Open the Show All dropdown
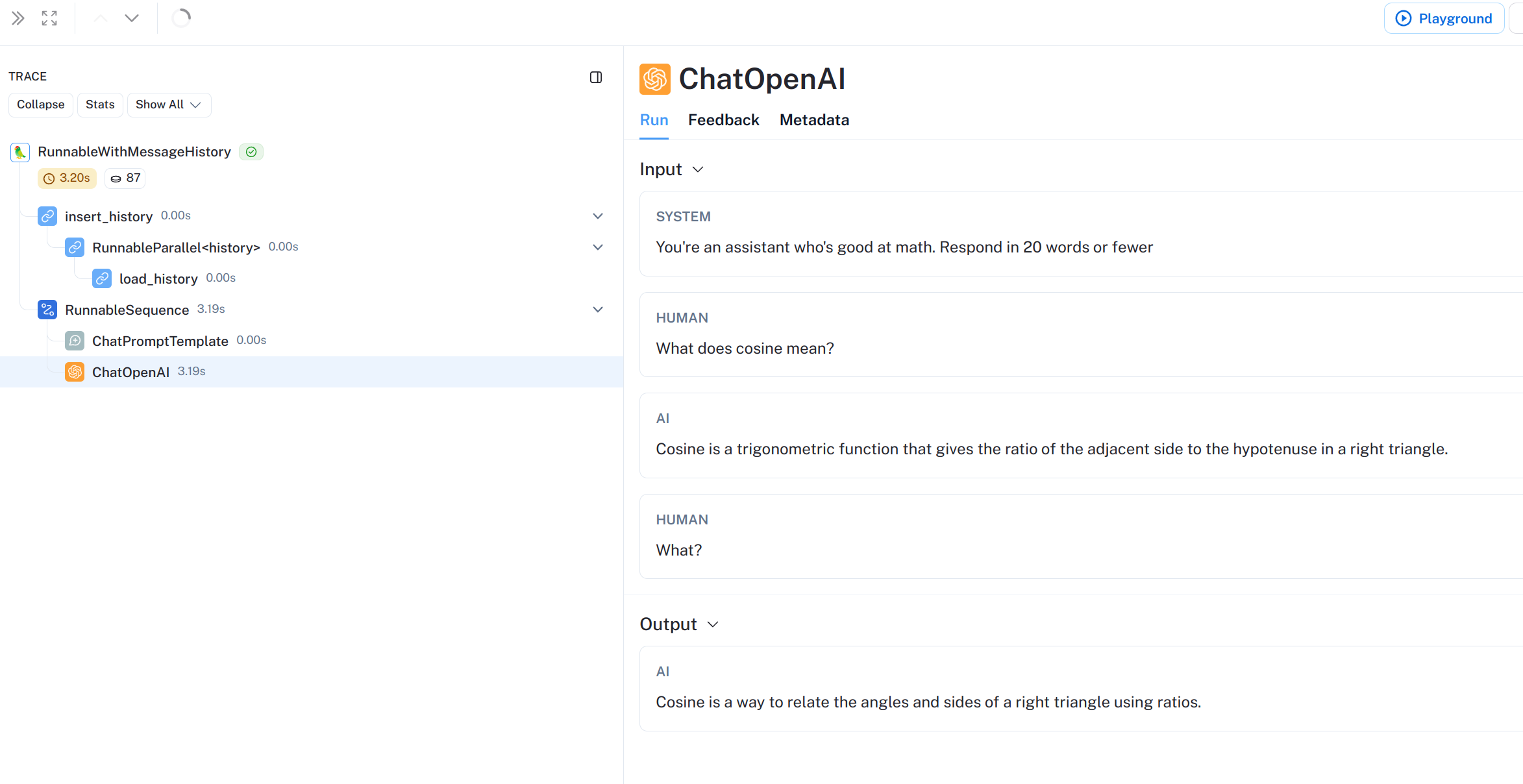The image size is (1523, 784). coord(169,105)
